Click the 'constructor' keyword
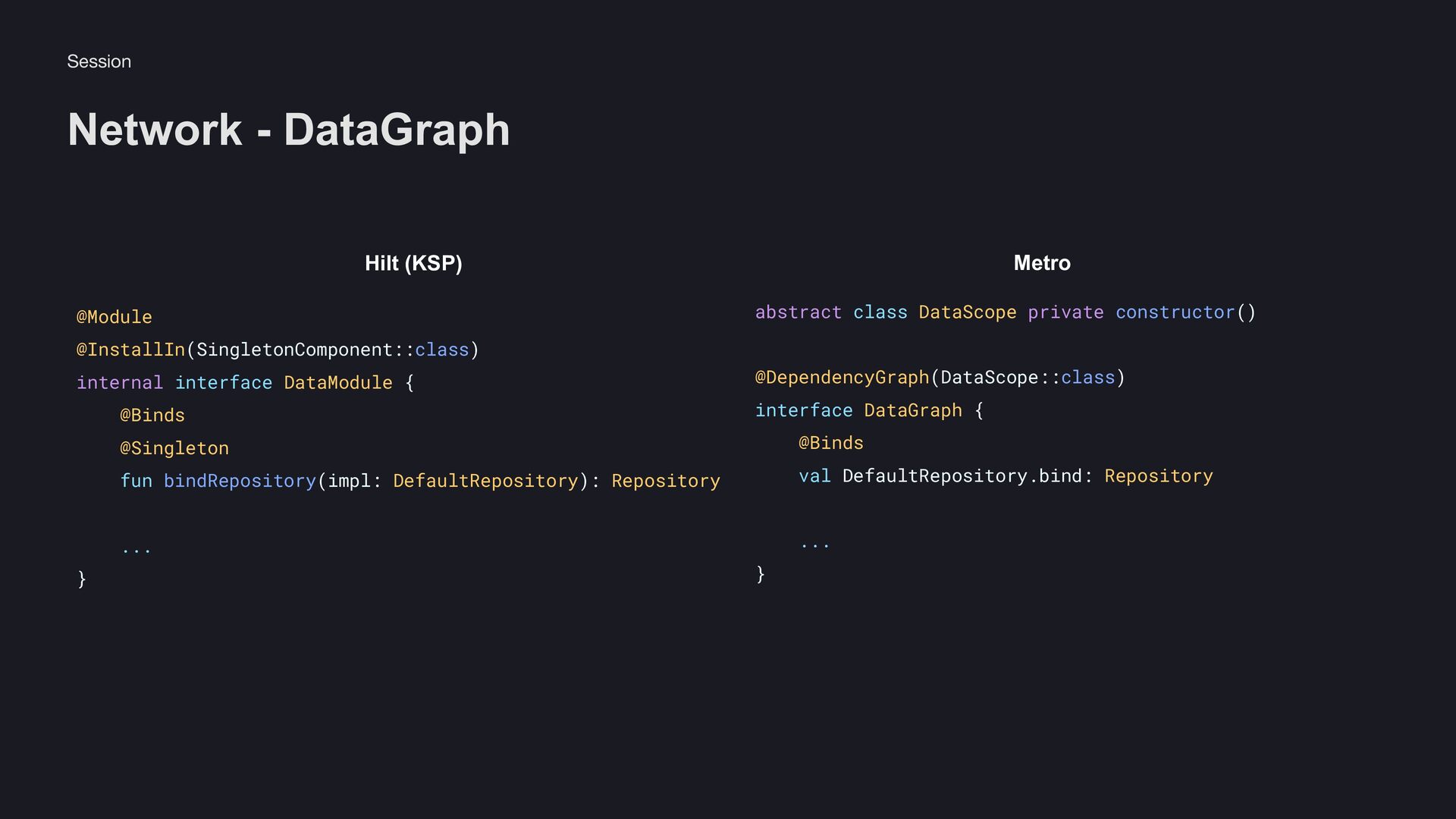Viewport: 1456px width, 819px height. [x=1175, y=312]
